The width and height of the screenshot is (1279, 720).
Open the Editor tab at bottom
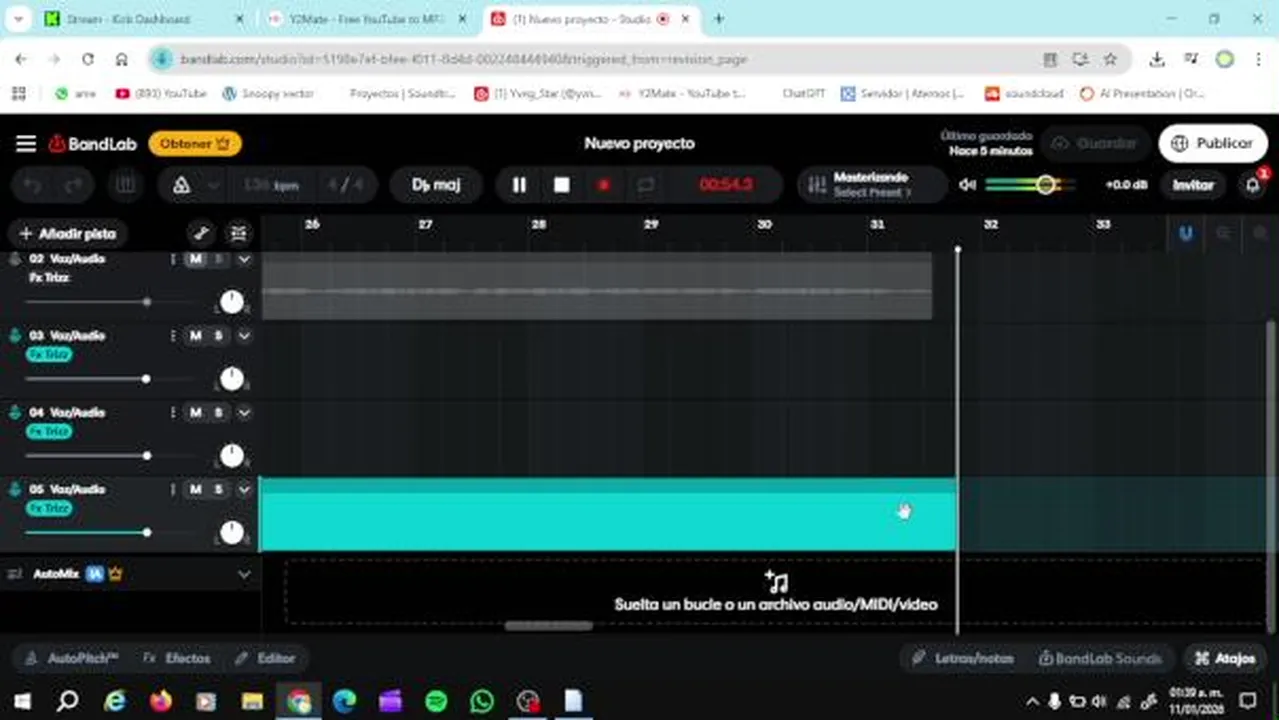click(x=265, y=659)
